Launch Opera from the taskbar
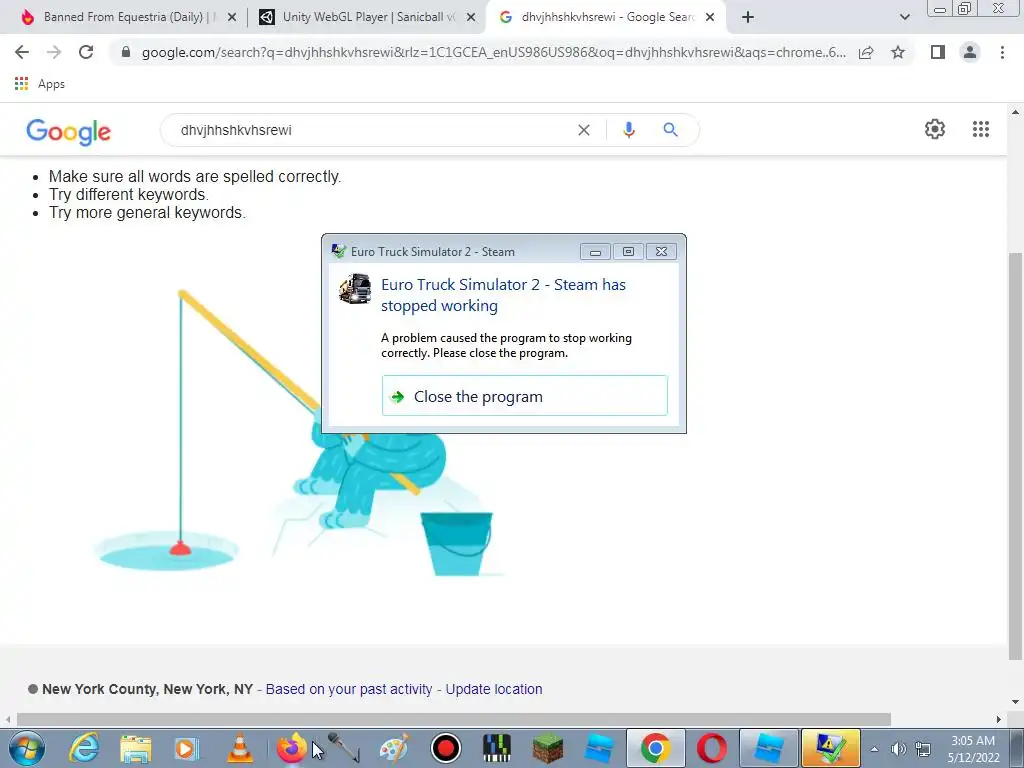This screenshot has height=768, width=1024. (711, 748)
